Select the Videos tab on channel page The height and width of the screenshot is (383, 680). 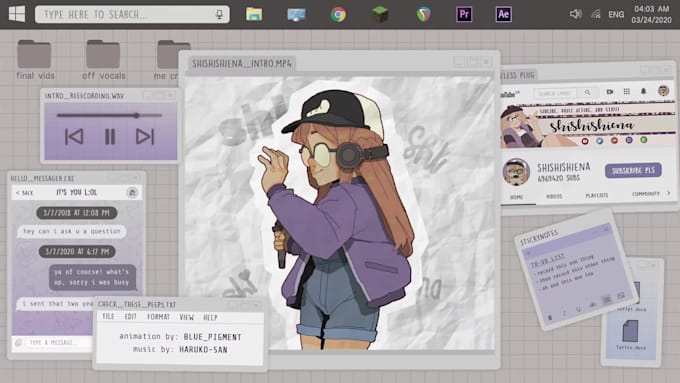coord(554,196)
